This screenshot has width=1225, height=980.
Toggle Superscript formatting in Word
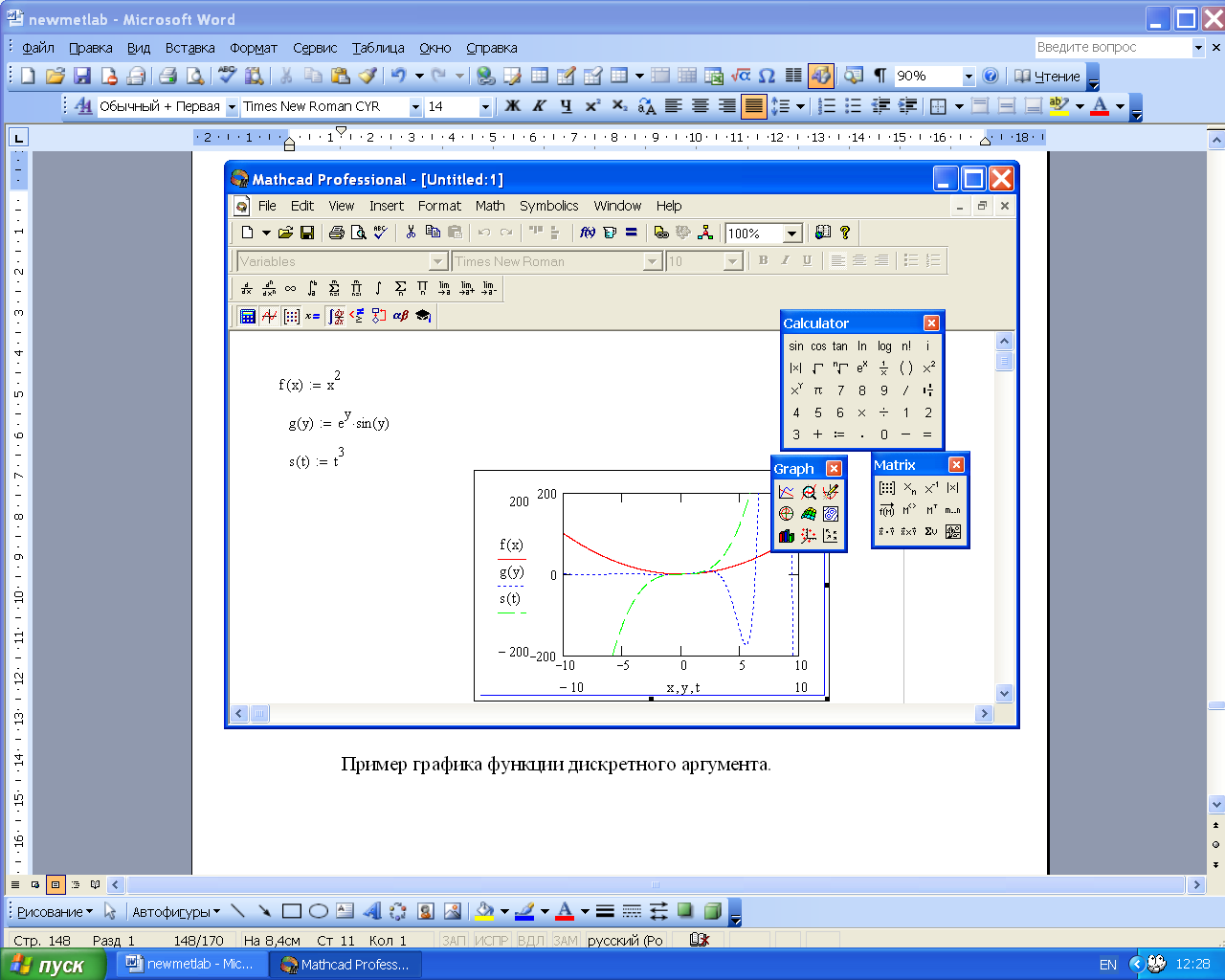tap(593, 106)
